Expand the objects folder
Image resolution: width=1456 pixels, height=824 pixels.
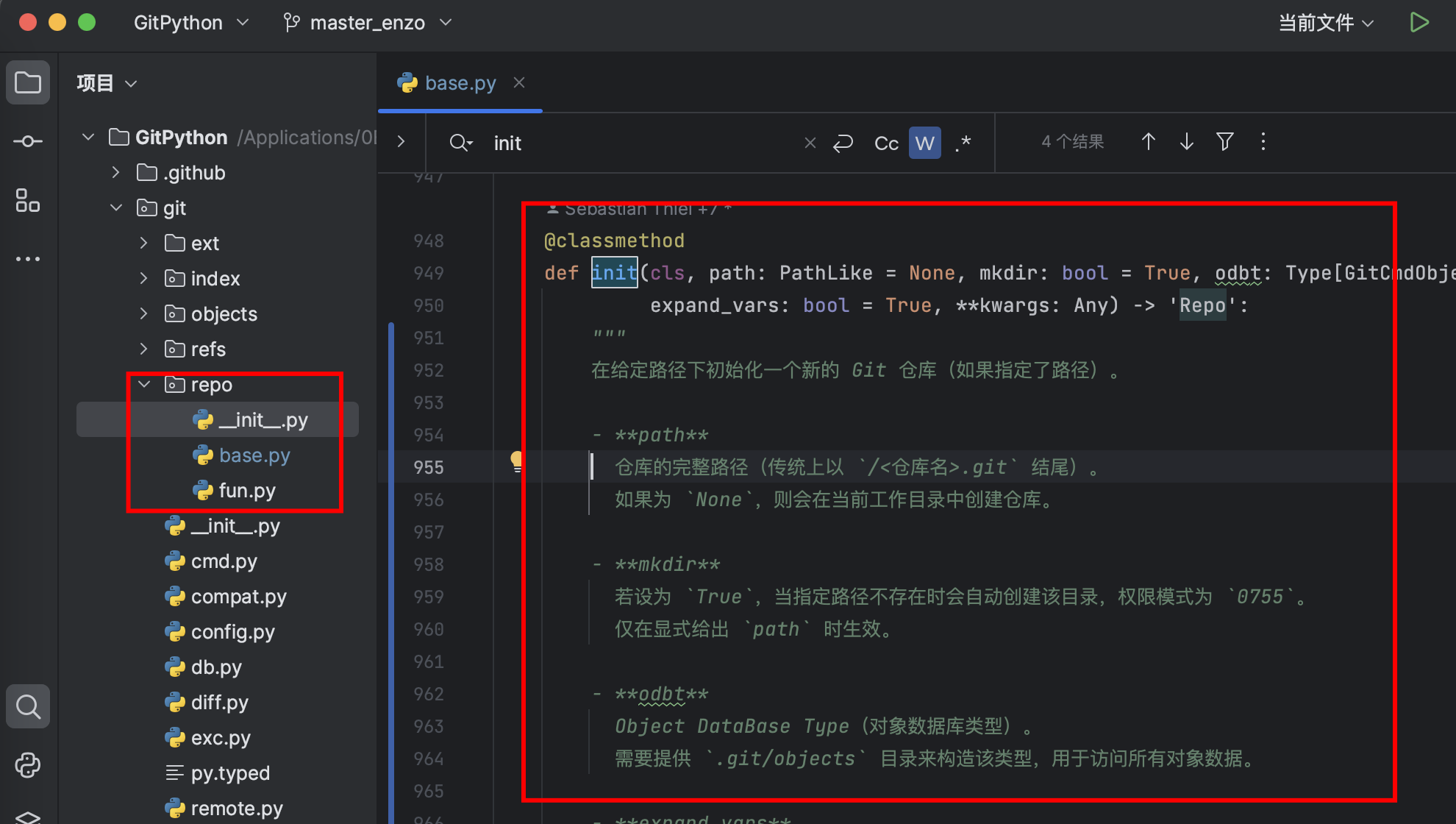pos(143,314)
